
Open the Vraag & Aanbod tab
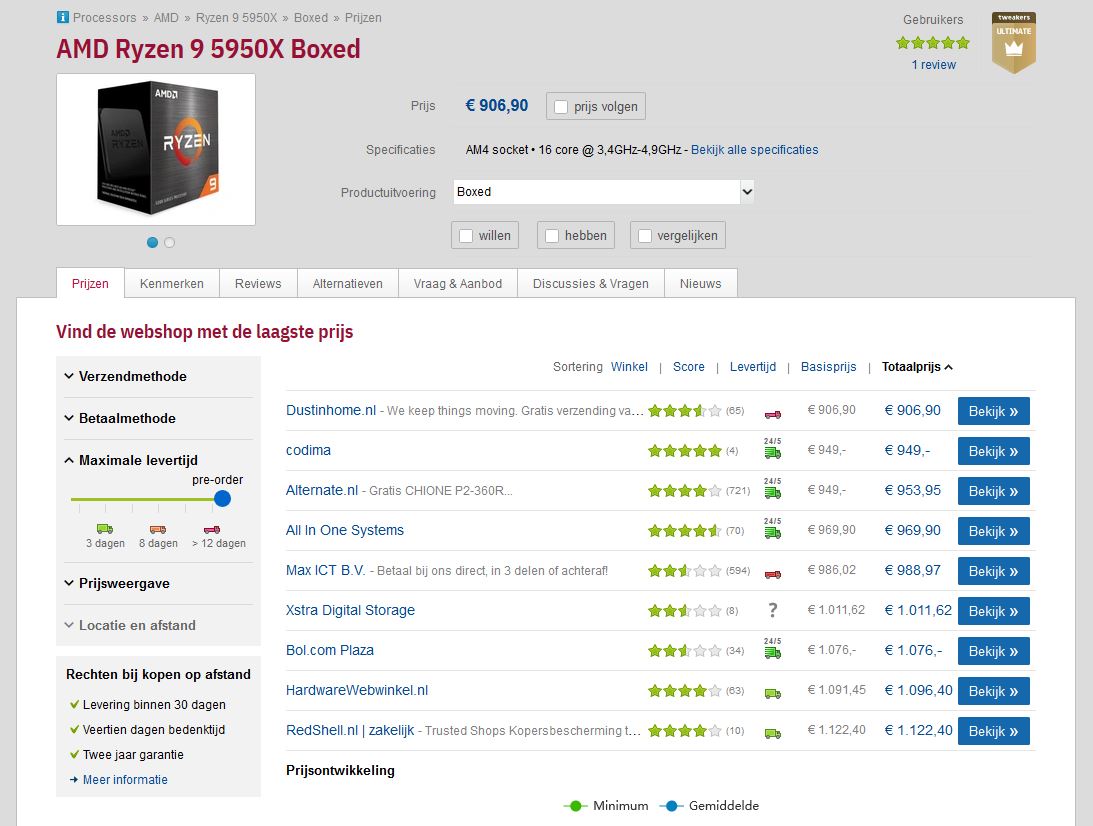[457, 284]
